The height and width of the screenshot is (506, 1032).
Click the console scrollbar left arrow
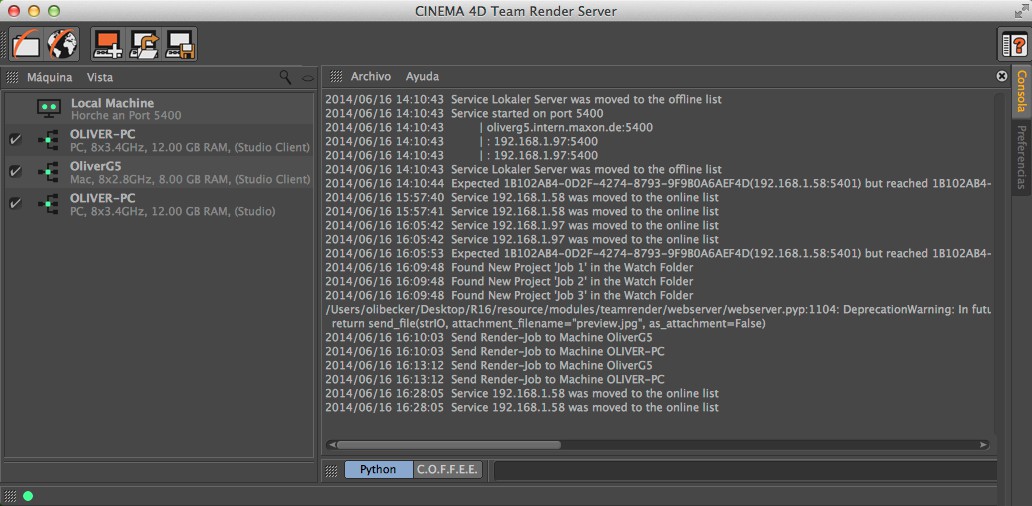(x=331, y=445)
